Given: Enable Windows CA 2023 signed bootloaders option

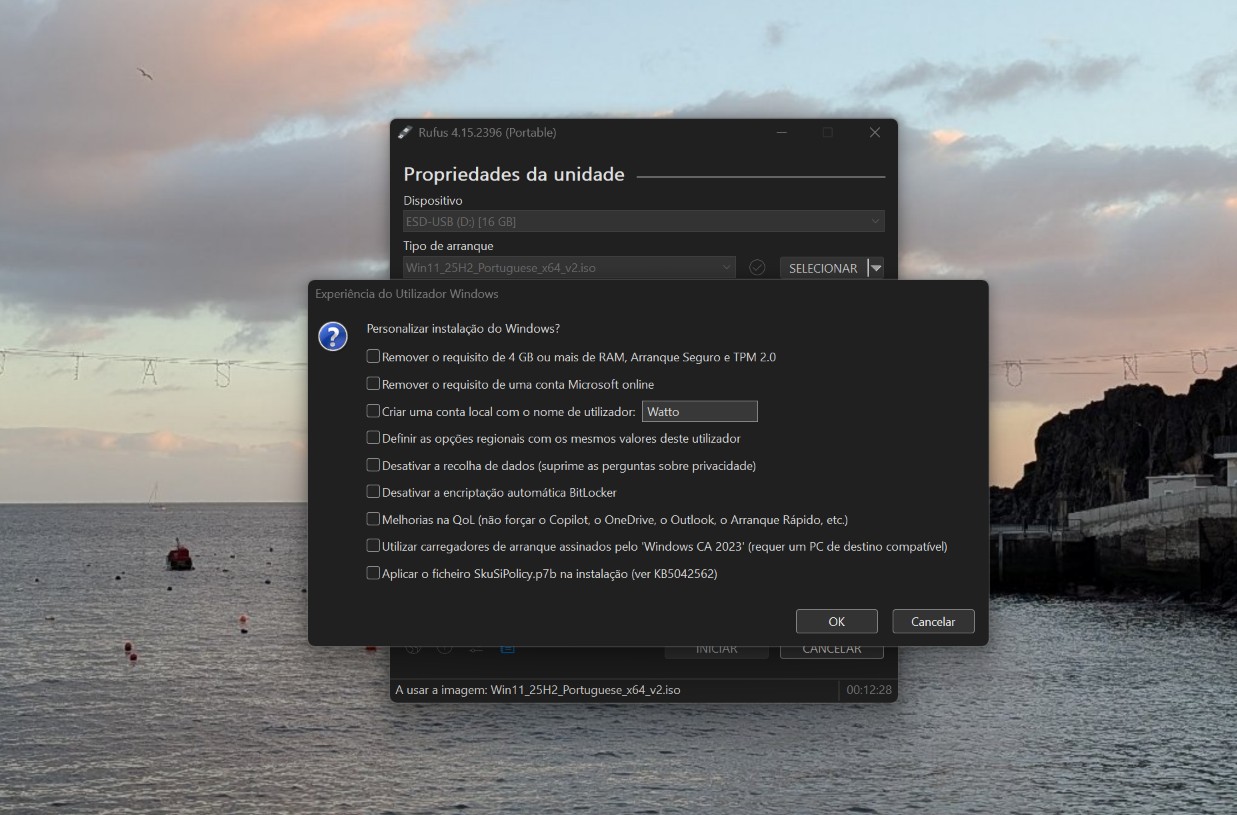Looking at the screenshot, I should (x=373, y=546).
